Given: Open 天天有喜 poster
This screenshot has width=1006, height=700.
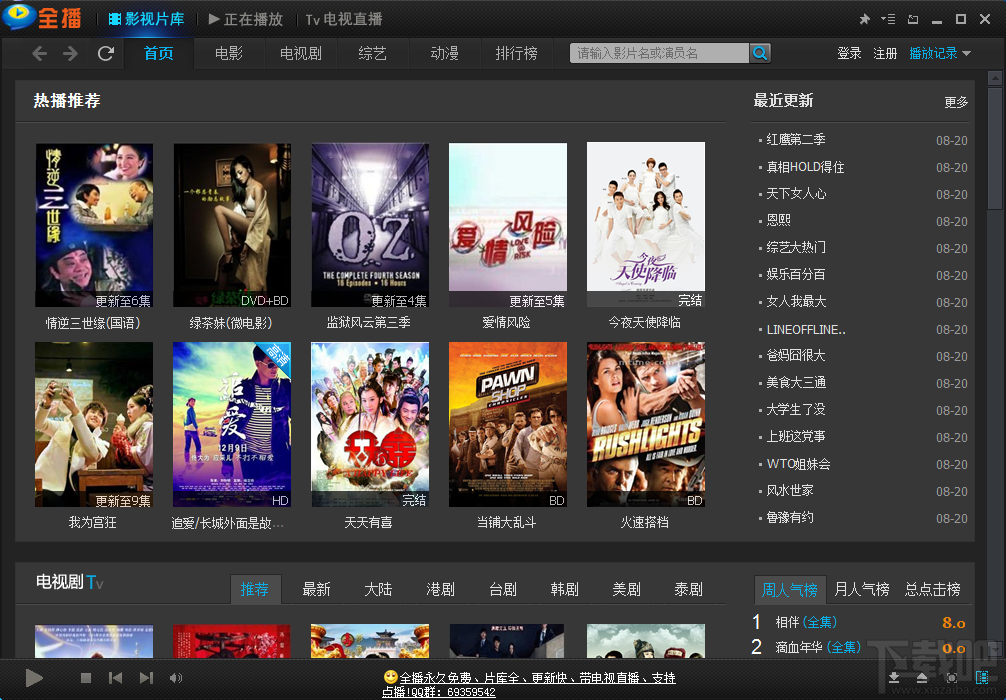Looking at the screenshot, I should [x=370, y=425].
